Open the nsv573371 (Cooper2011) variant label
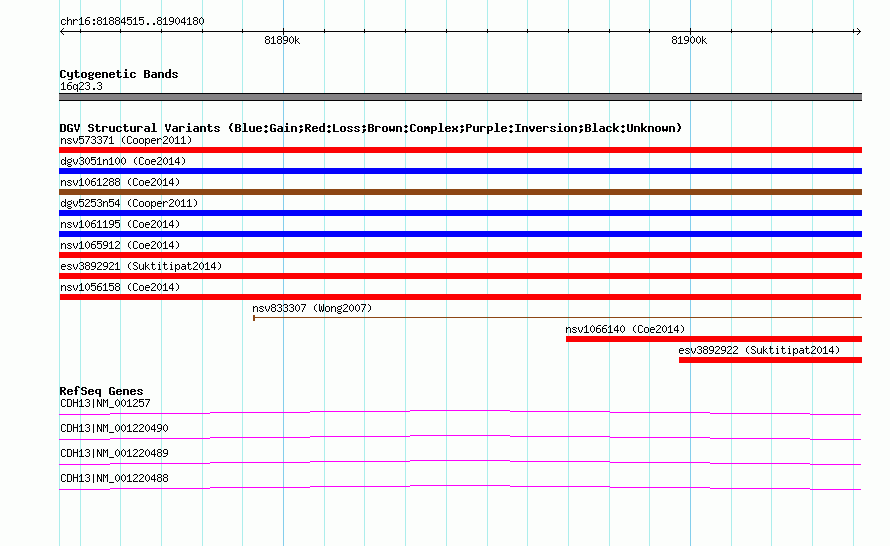Viewport: 890px width, 546px height. point(126,140)
